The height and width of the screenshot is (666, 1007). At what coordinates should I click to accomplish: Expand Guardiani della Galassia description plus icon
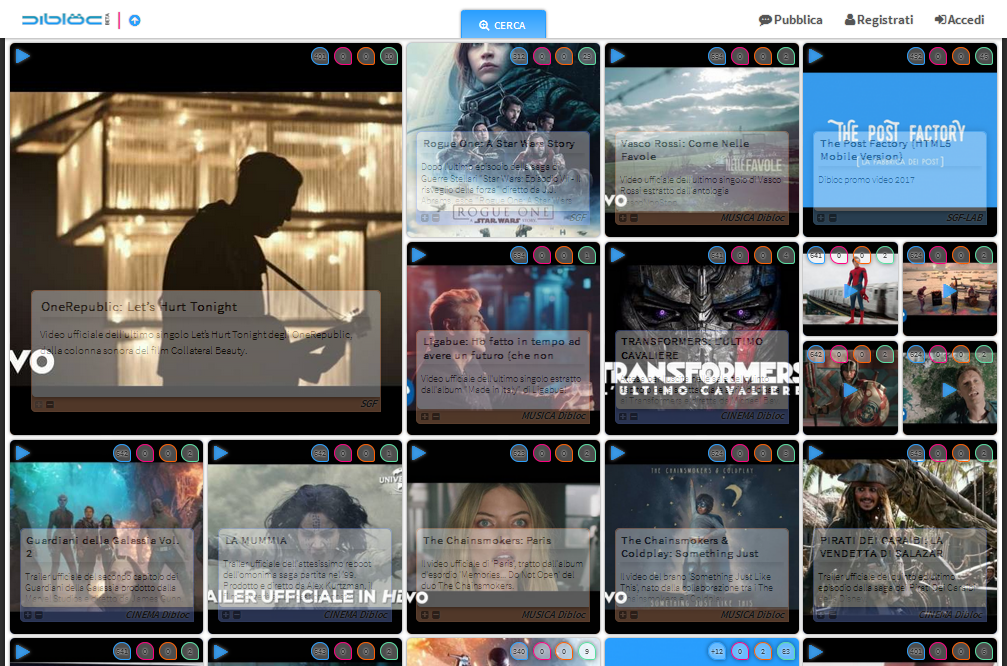coord(28,615)
